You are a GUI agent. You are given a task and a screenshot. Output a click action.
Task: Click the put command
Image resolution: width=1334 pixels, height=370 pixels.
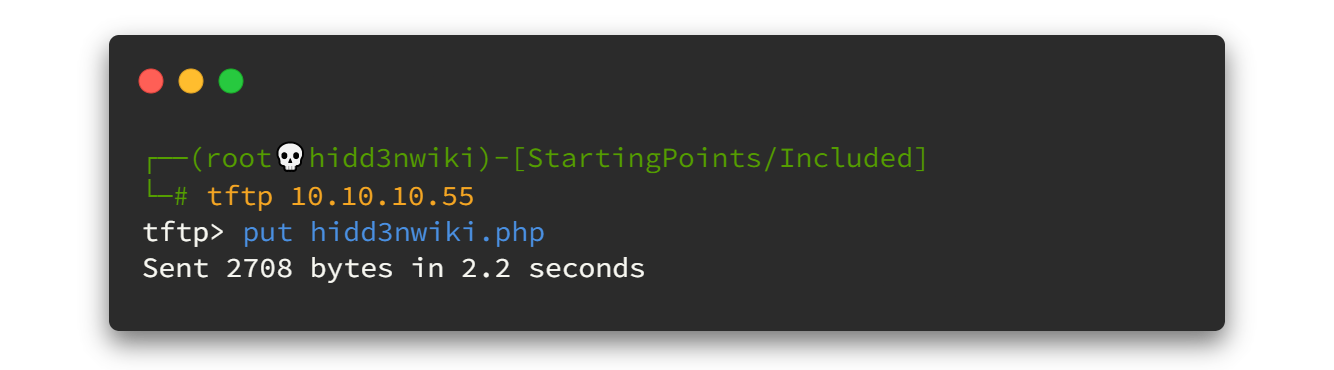click(x=267, y=234)
